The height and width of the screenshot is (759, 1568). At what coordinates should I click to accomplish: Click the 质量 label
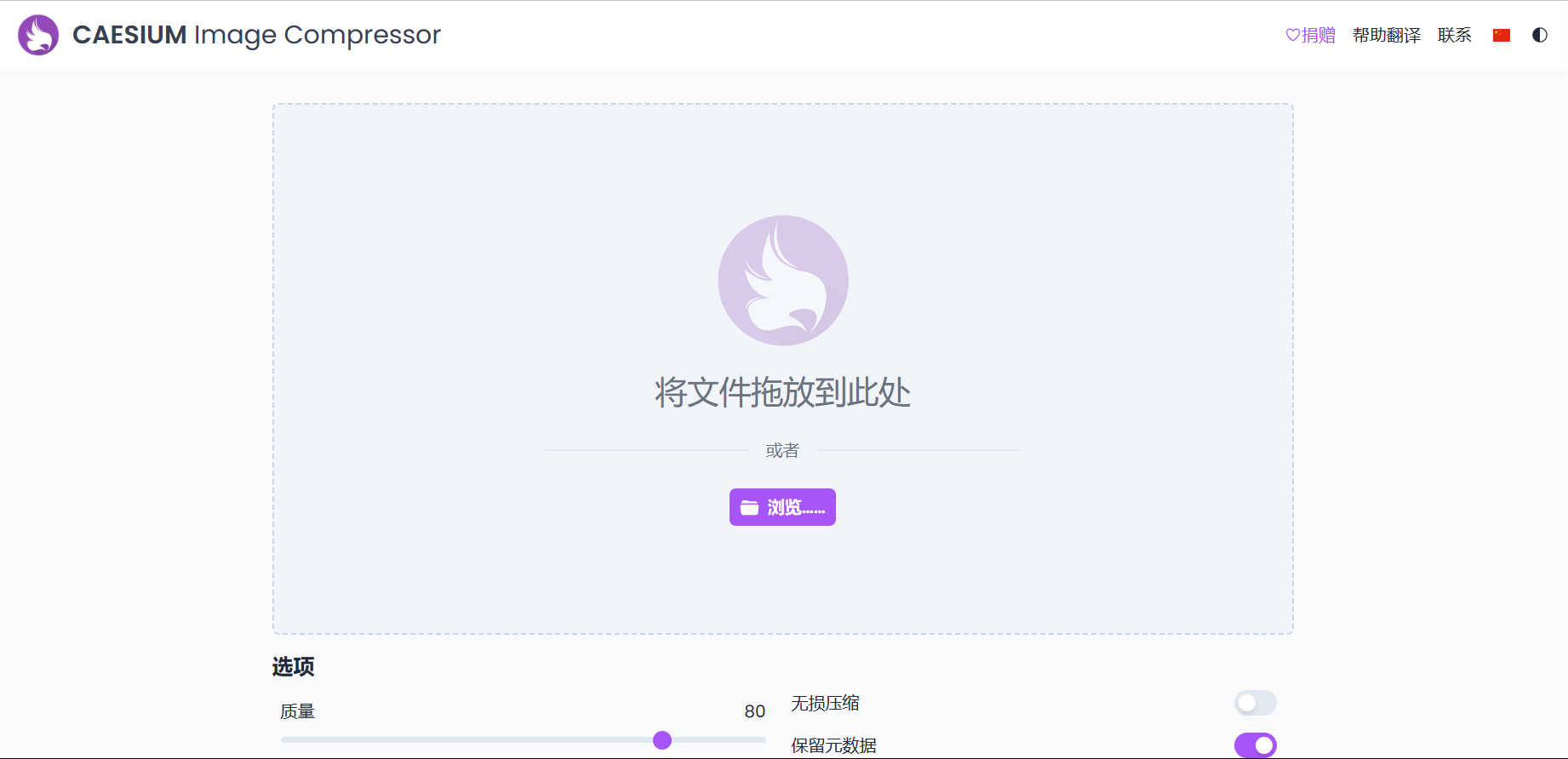298,711
